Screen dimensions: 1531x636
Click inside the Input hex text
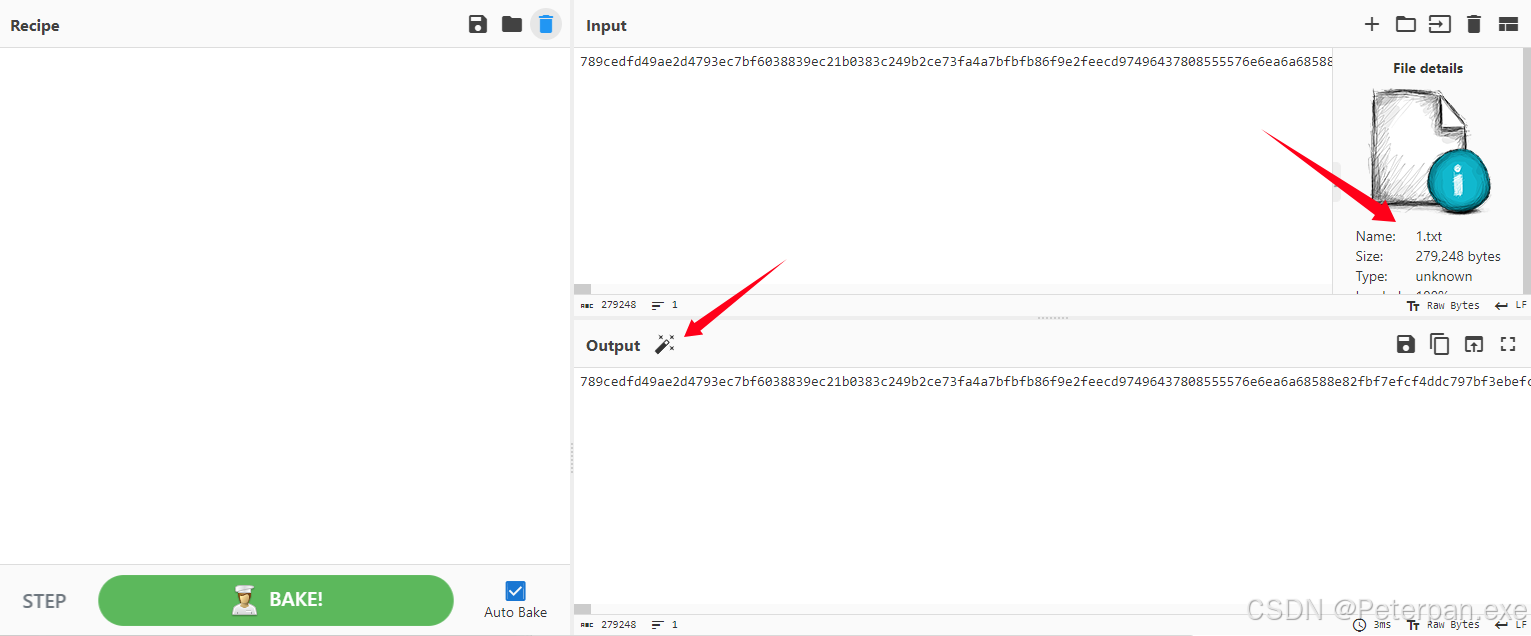[x=956, y=62]
